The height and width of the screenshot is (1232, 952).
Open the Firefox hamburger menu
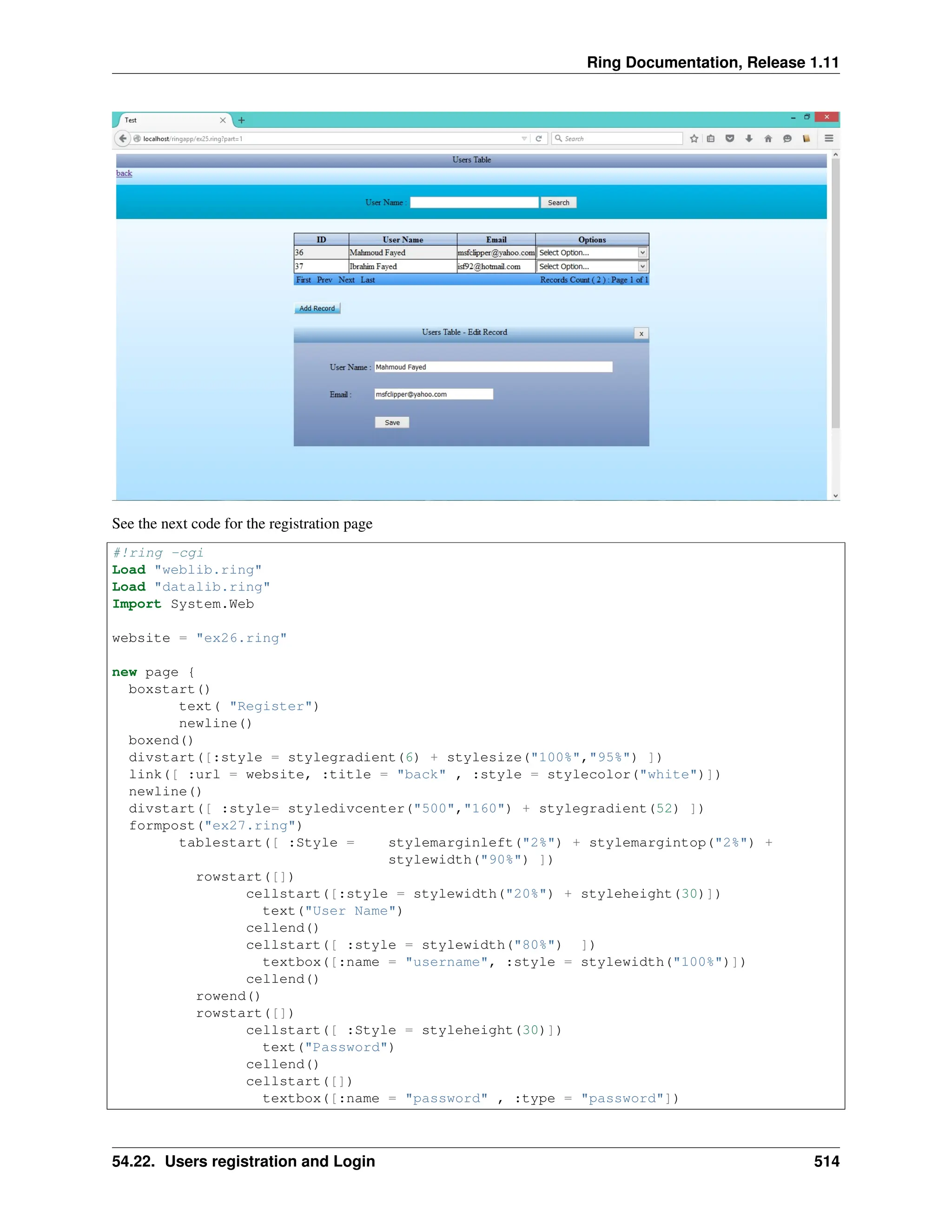click(x=828, y=138)
